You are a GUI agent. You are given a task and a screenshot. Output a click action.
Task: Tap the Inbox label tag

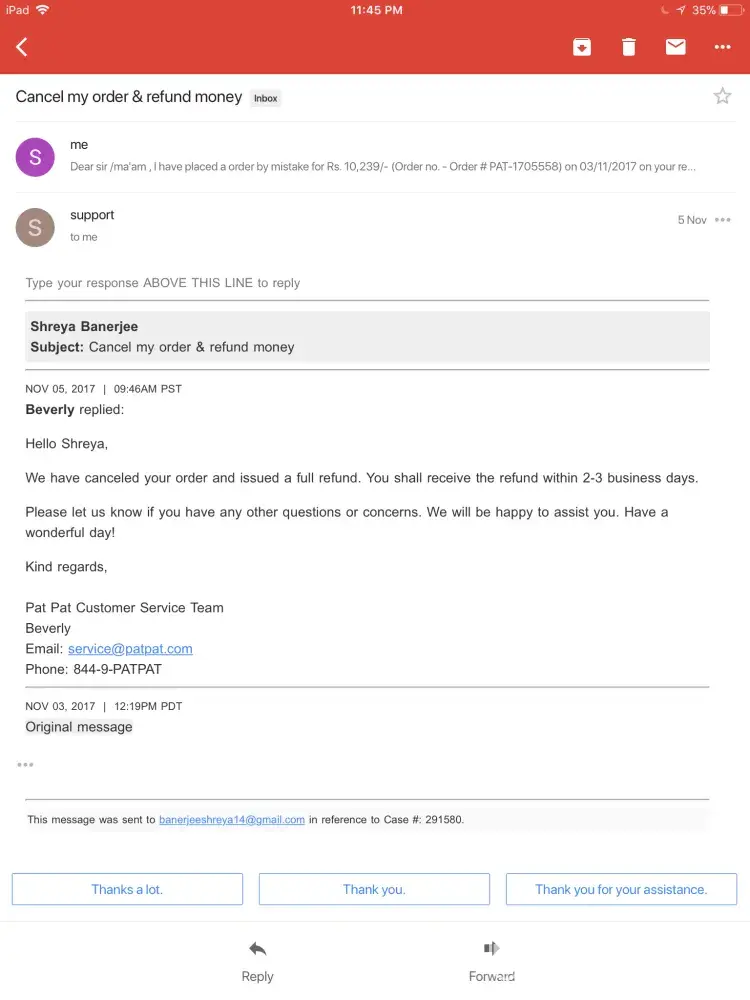[266, 99]
